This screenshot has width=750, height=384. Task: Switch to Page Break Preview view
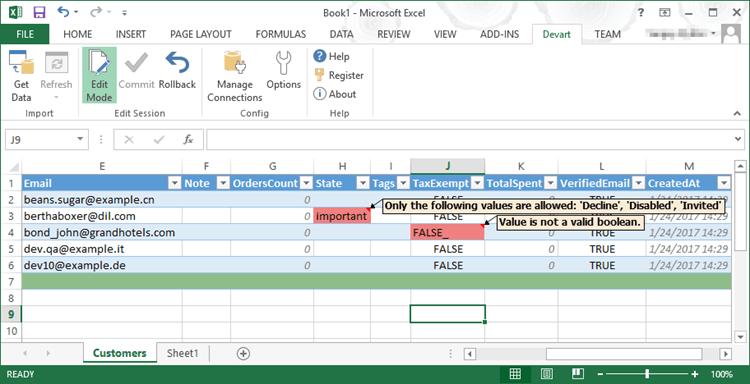pos(579,374)
